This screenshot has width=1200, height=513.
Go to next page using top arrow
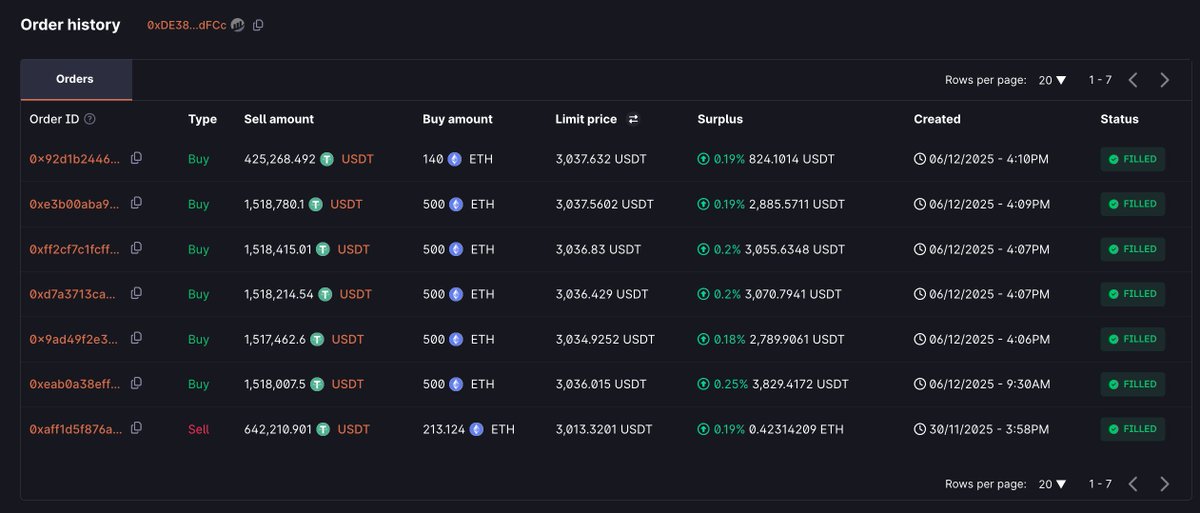(1164, 80)
